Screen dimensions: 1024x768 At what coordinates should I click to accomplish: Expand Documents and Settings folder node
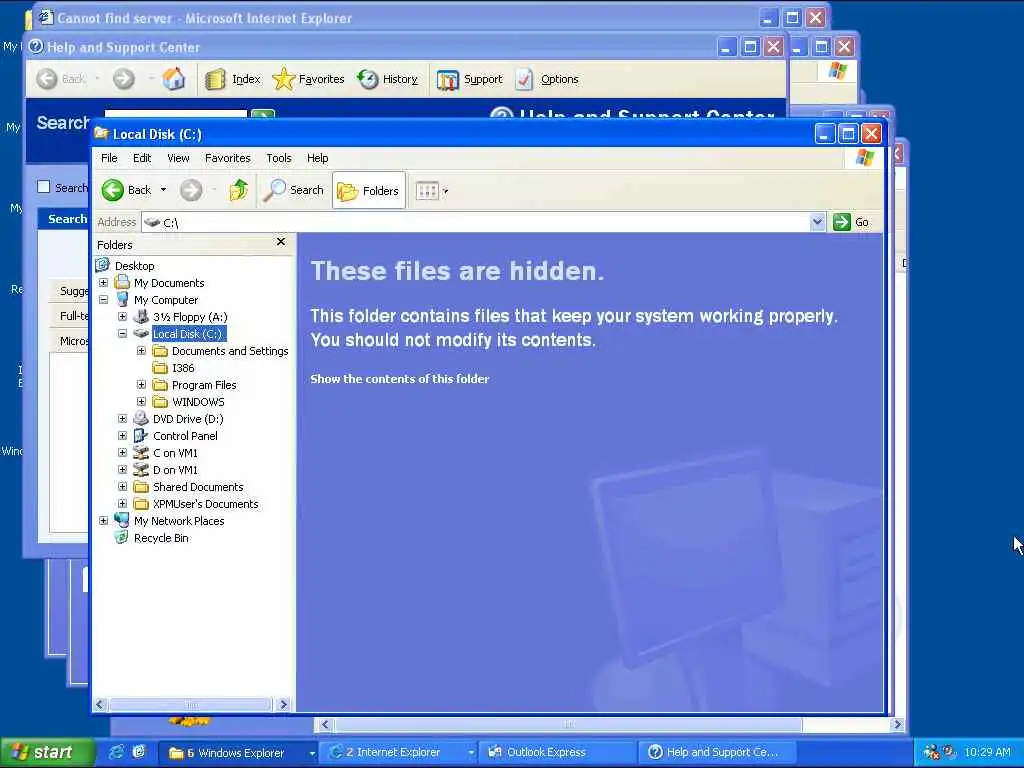(x=141, y=351)
